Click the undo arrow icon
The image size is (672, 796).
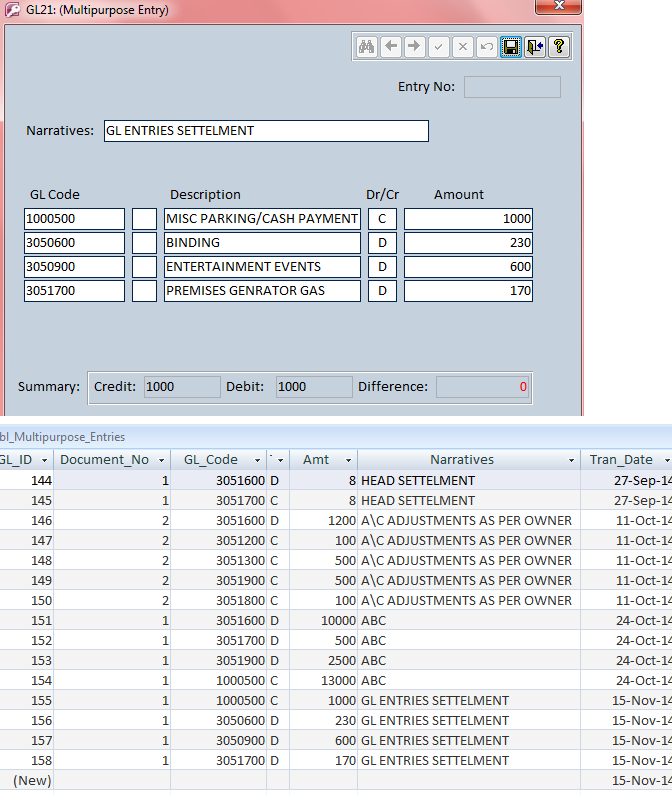486,47
